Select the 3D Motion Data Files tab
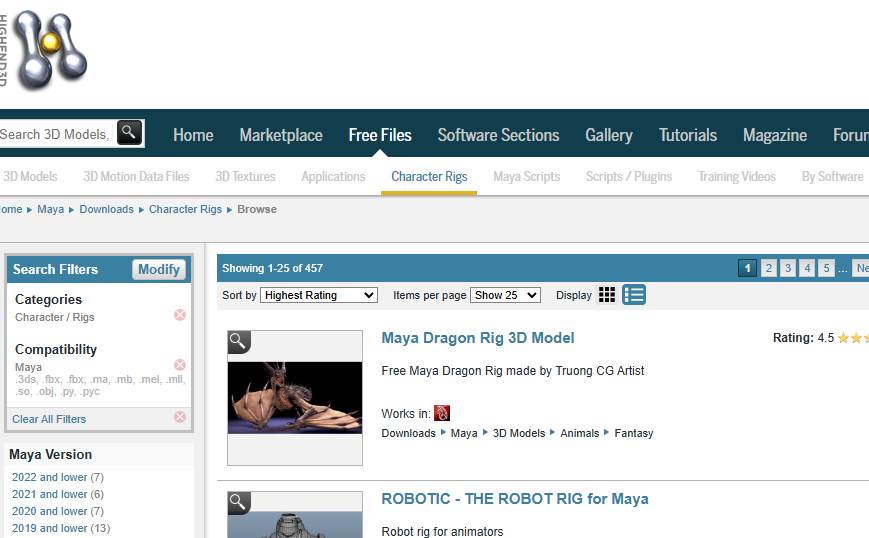Viewport: 869px width, 538px height. click(x=136, y=177)
